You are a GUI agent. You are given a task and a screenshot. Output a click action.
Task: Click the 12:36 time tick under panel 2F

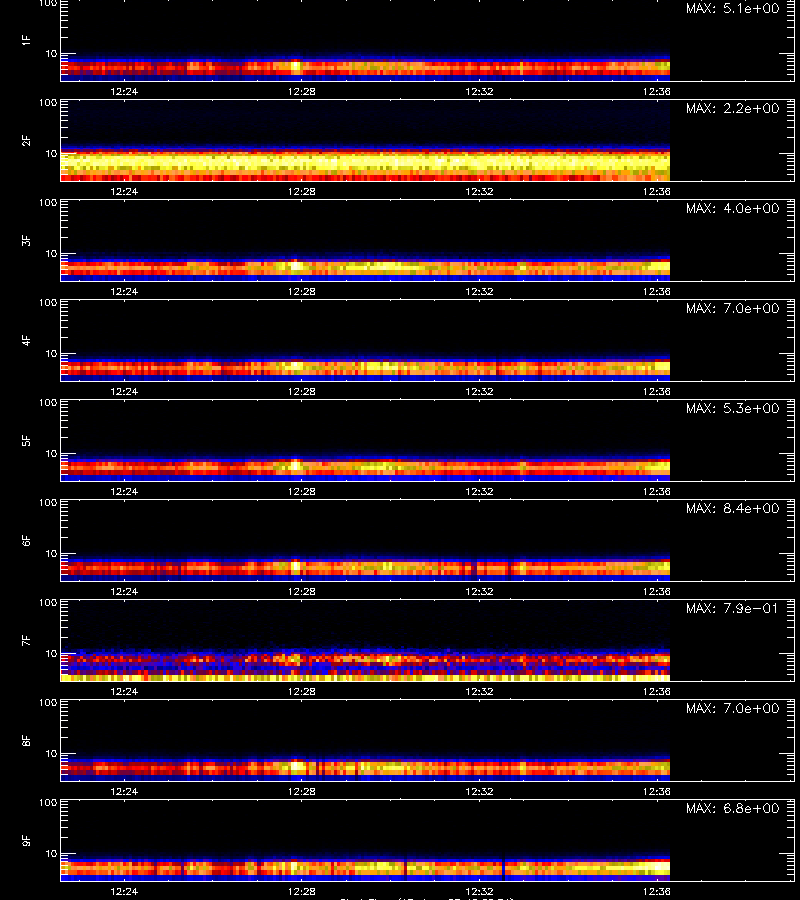pyautogui.click(x=657, y=191)
